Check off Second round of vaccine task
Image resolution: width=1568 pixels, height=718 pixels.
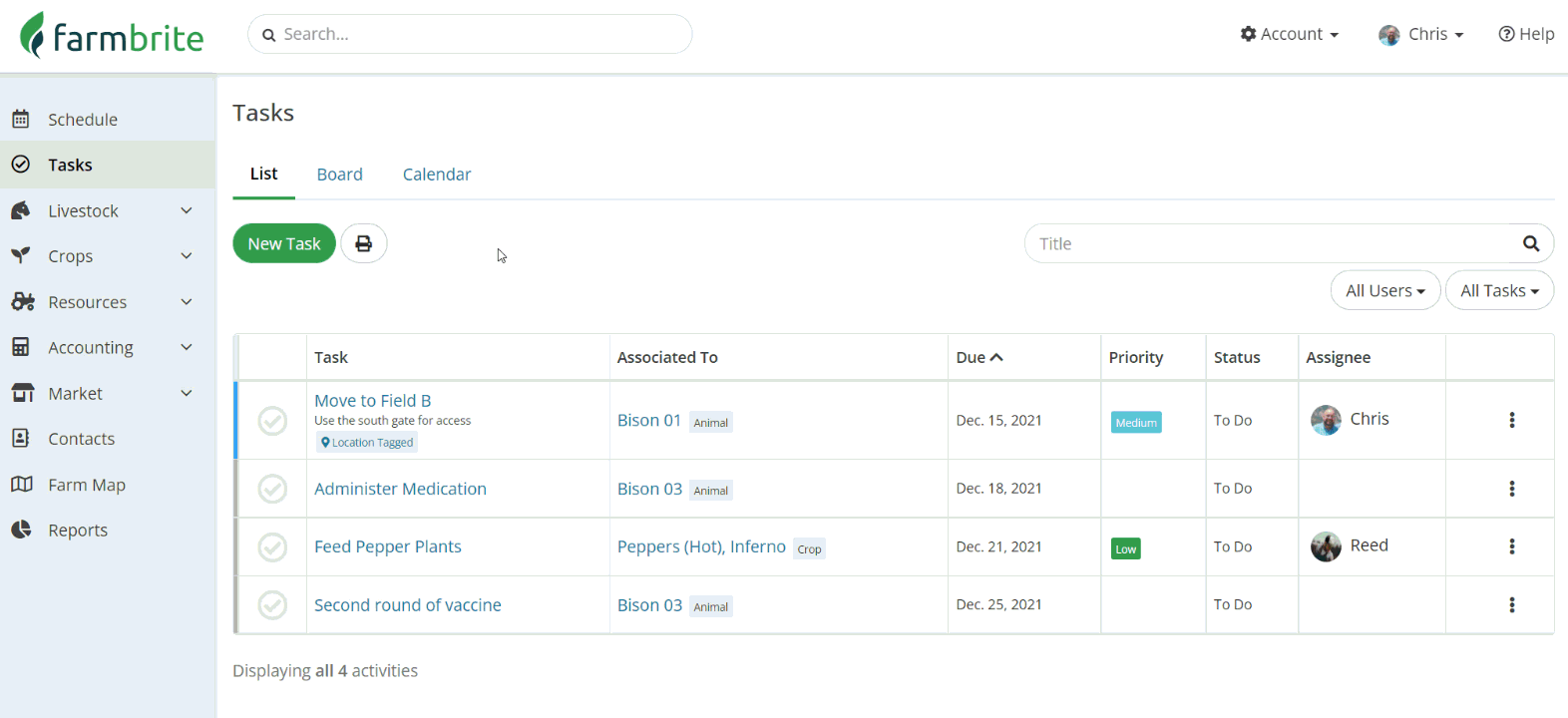pyautogui.click(x=272, y=605)
